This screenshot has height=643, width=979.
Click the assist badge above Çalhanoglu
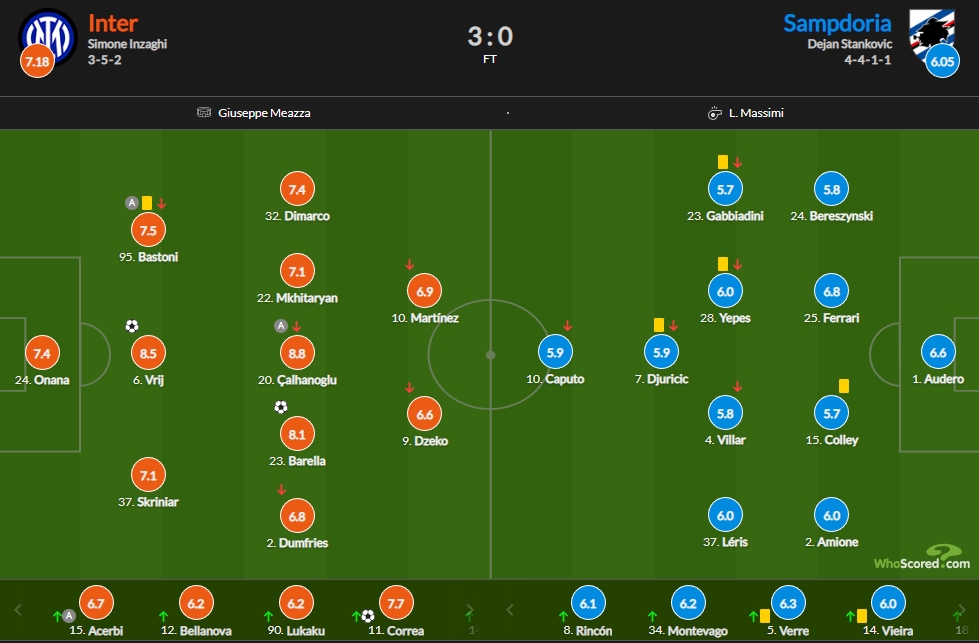tap(281, 326)
